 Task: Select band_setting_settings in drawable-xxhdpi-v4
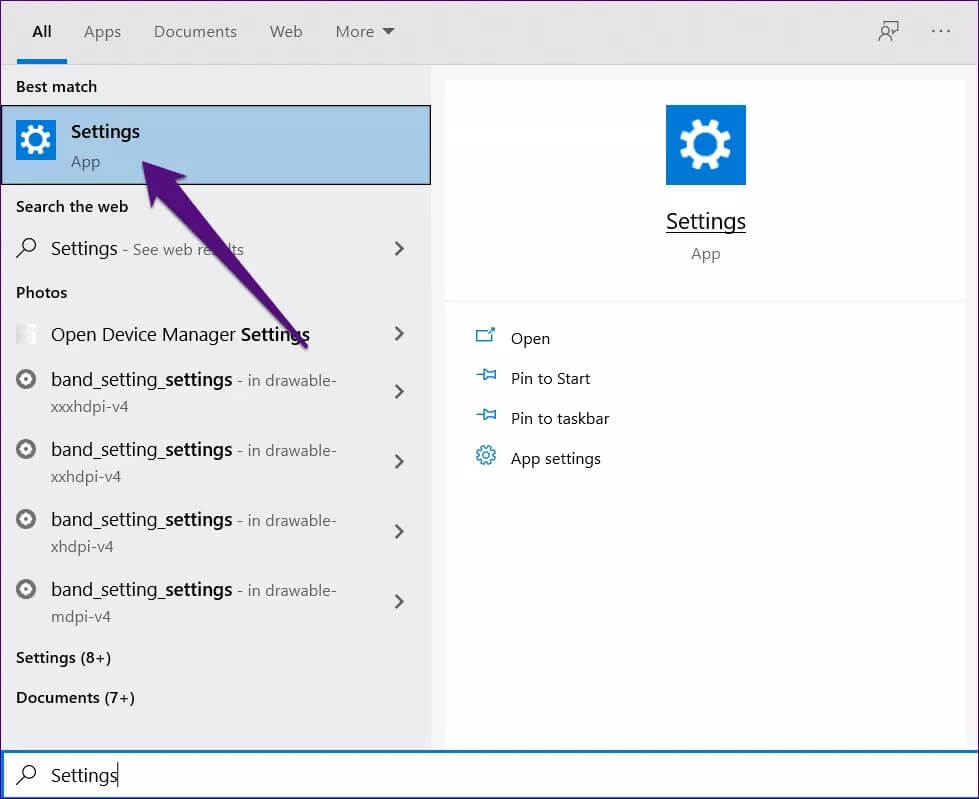point(216,462)
